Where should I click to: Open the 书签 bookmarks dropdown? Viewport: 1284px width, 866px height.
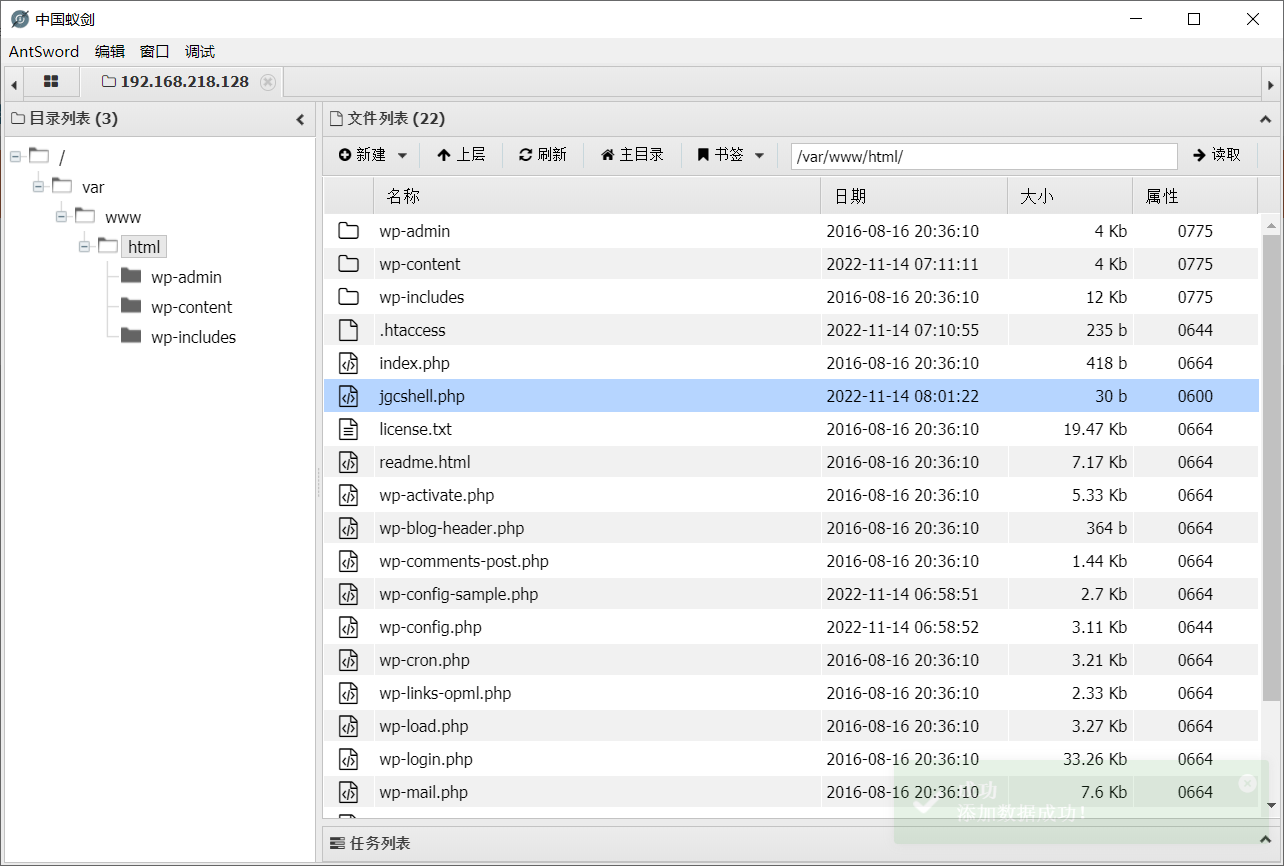click(x=731, y=155)
